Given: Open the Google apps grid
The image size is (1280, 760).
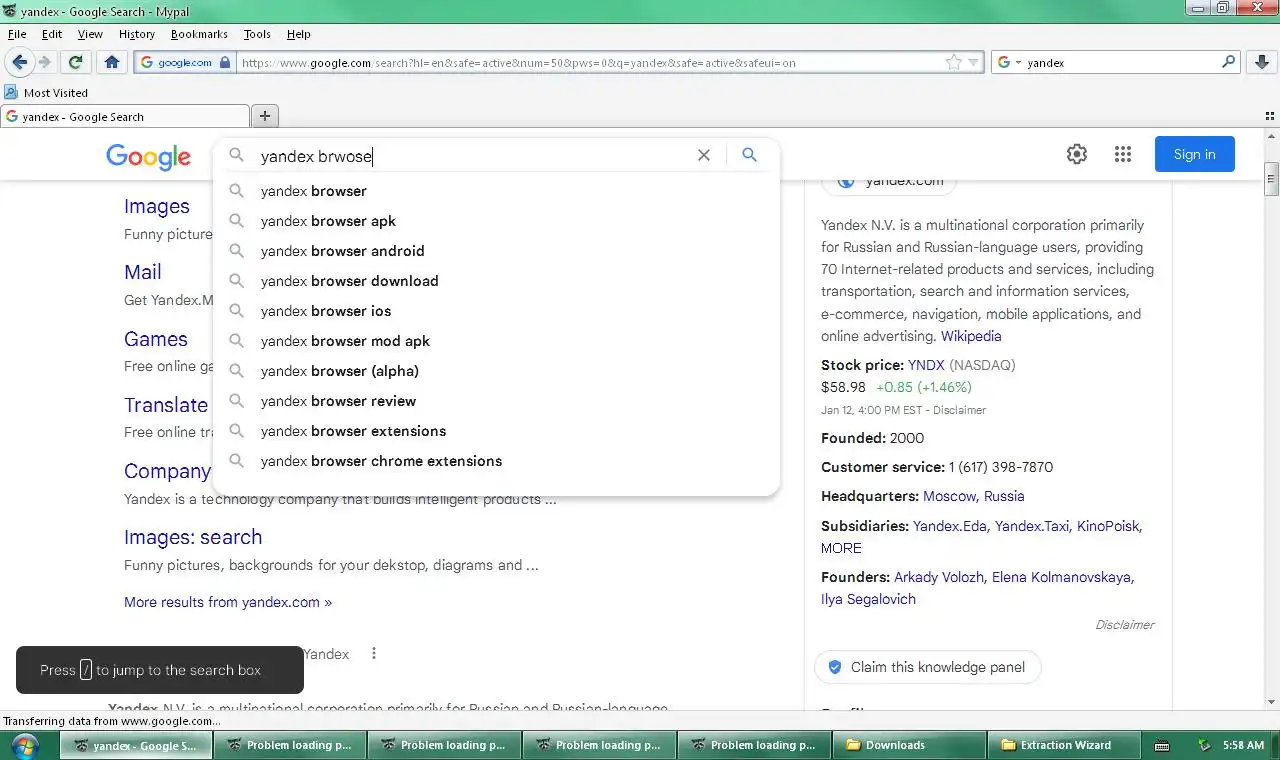Looking at the screenshot, I should pos(1123,154).
